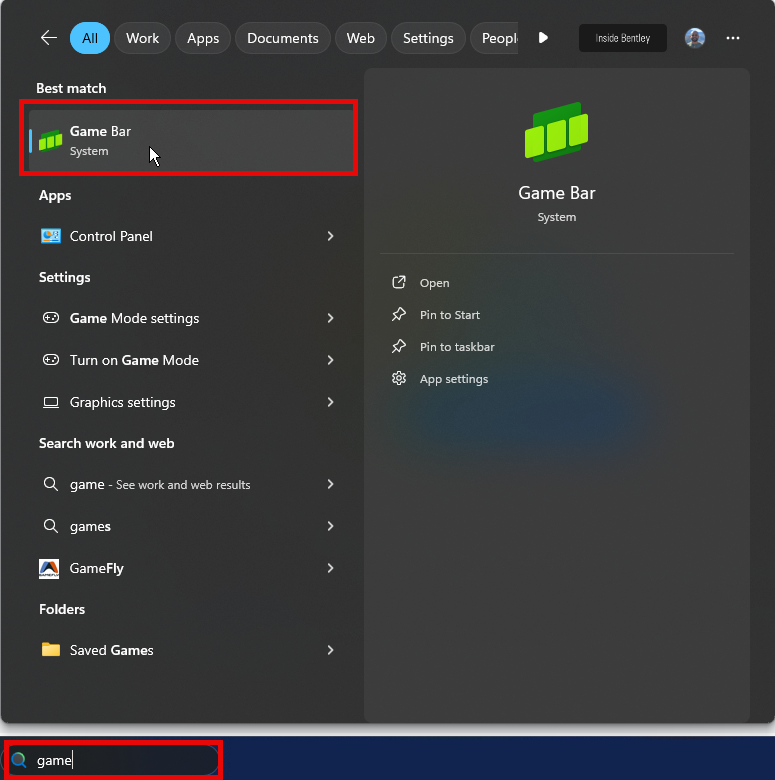Expand the Turn on Game Mode chevron
The image size is (775, 780).
pyautogui.click(x=330, y=360)
